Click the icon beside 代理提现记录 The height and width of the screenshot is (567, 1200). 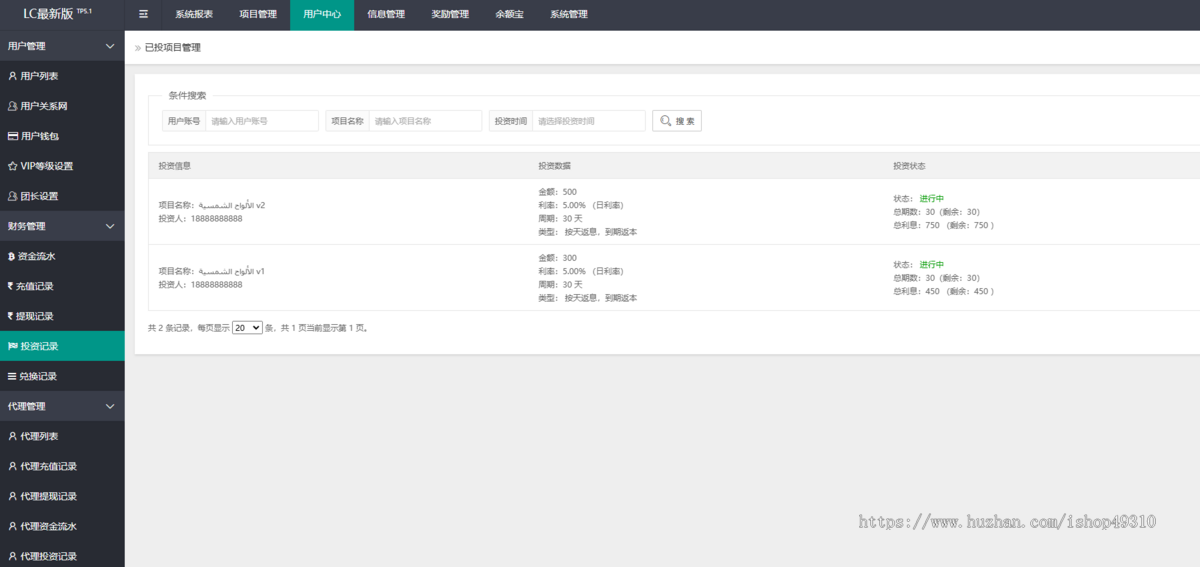click(x=12, y=496)
